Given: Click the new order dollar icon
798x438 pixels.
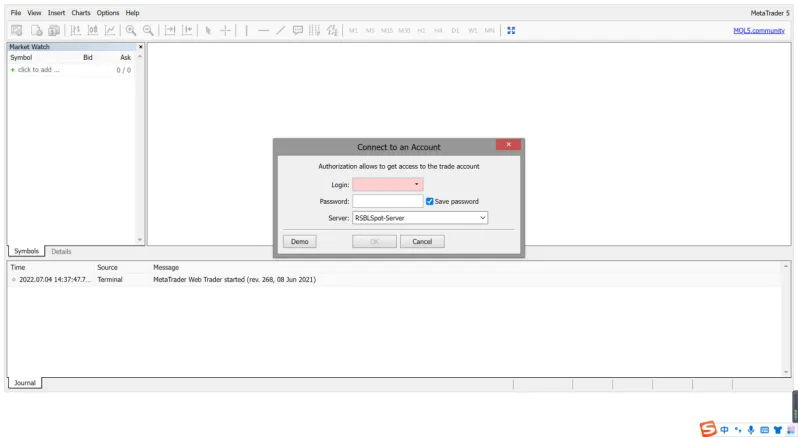Looking at the screenshot, I should (x=53, y=31).
